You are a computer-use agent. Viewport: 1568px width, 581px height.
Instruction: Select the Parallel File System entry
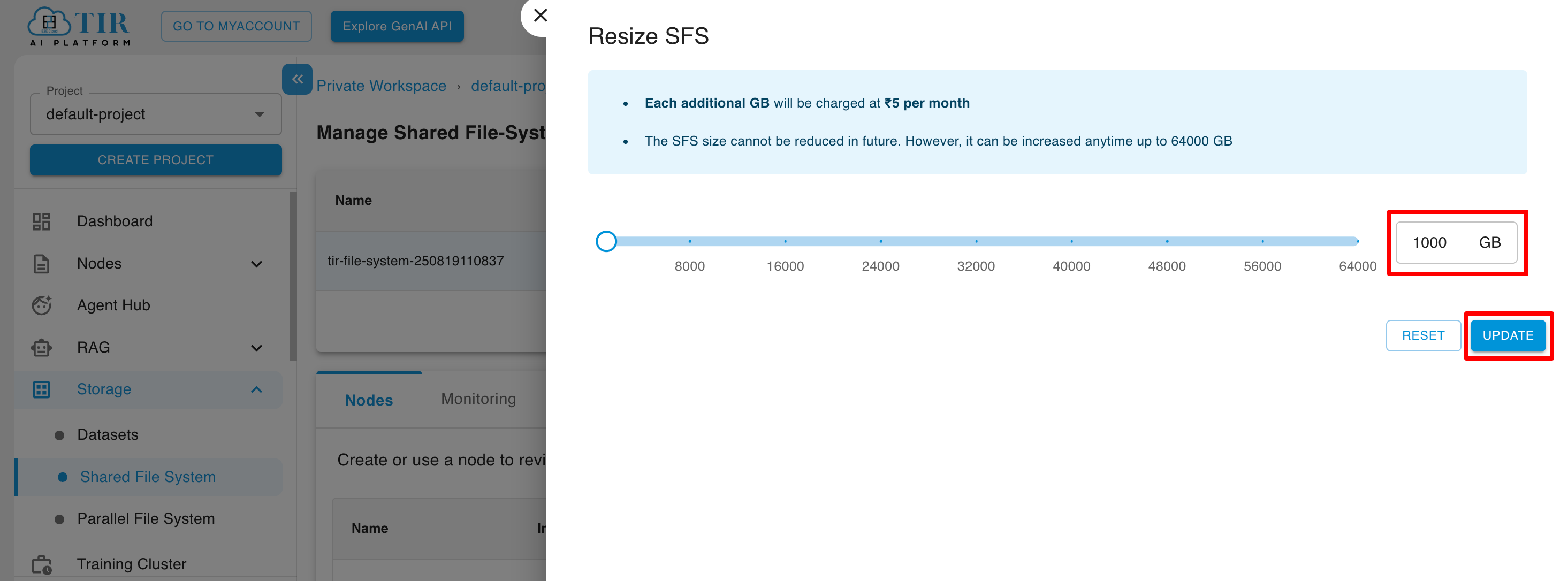(146, 518)
